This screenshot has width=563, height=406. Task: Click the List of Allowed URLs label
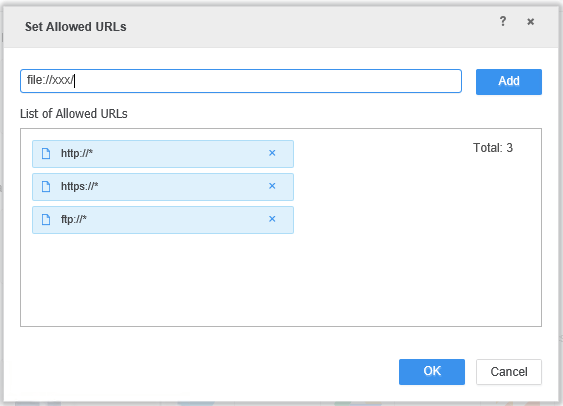pyautogui.click(x=74, y=113)
